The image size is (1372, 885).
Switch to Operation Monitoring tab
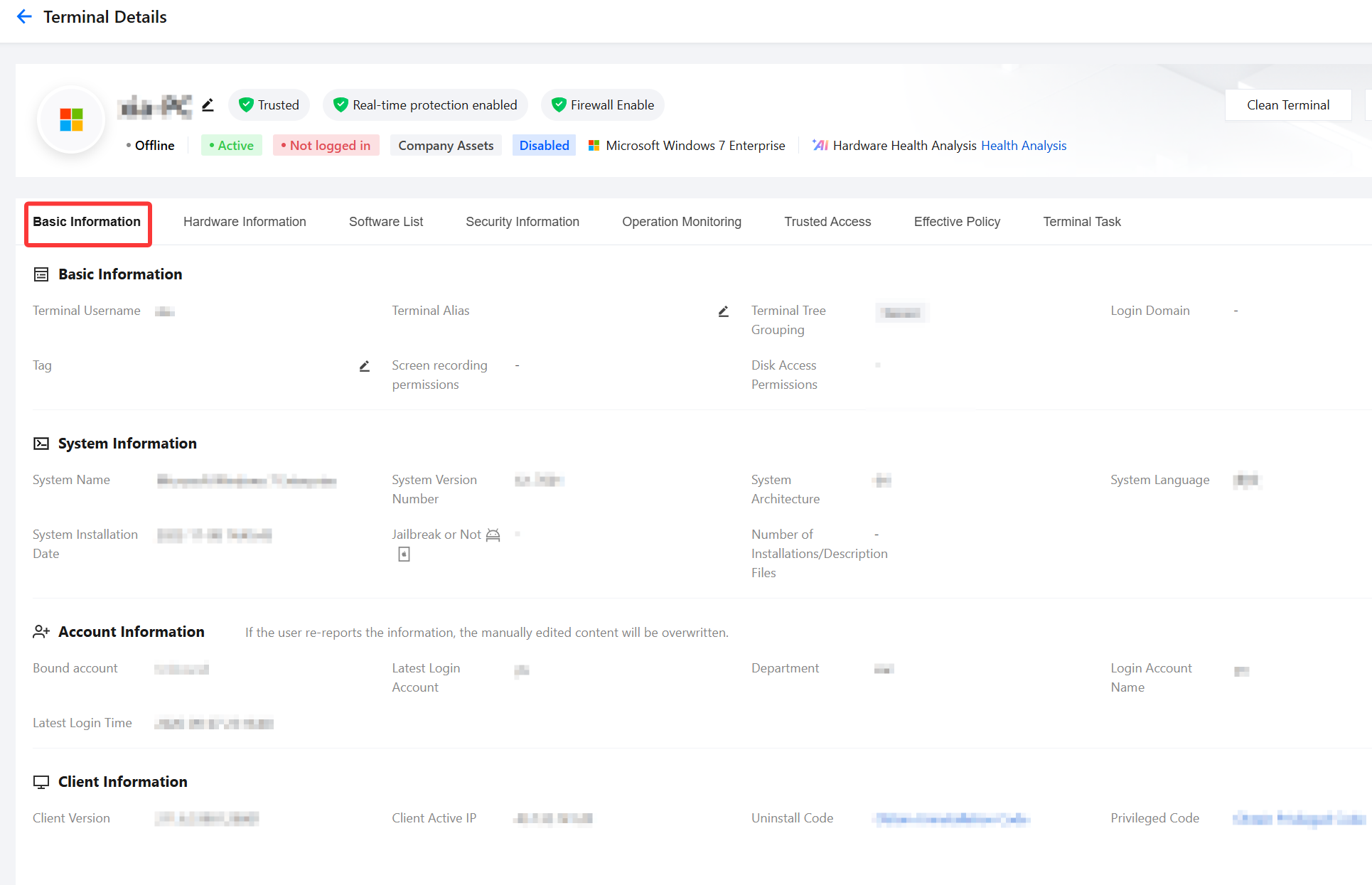pos(682,222)
